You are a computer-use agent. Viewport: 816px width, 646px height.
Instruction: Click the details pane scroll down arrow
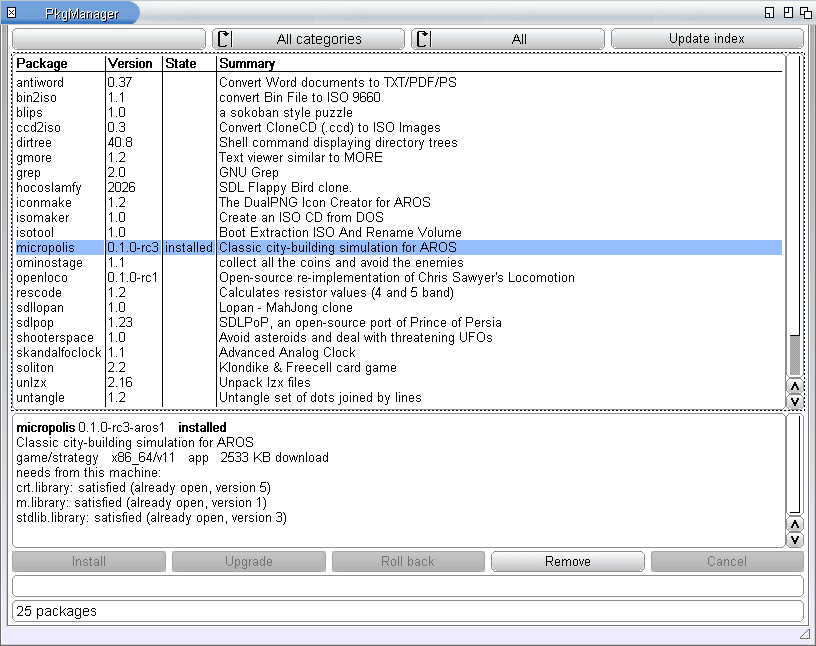(795, 539)
